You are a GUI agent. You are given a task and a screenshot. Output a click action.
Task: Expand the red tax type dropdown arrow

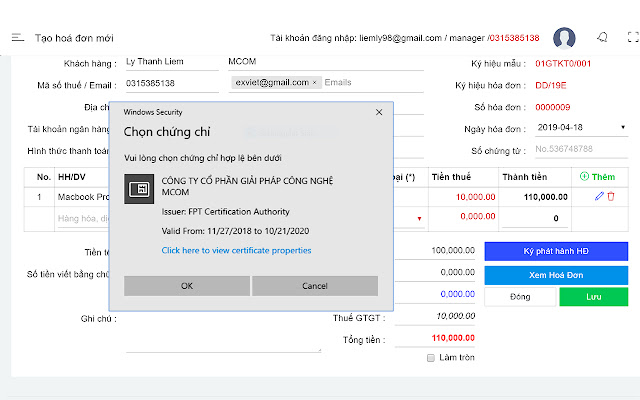(x=419, y=219)
